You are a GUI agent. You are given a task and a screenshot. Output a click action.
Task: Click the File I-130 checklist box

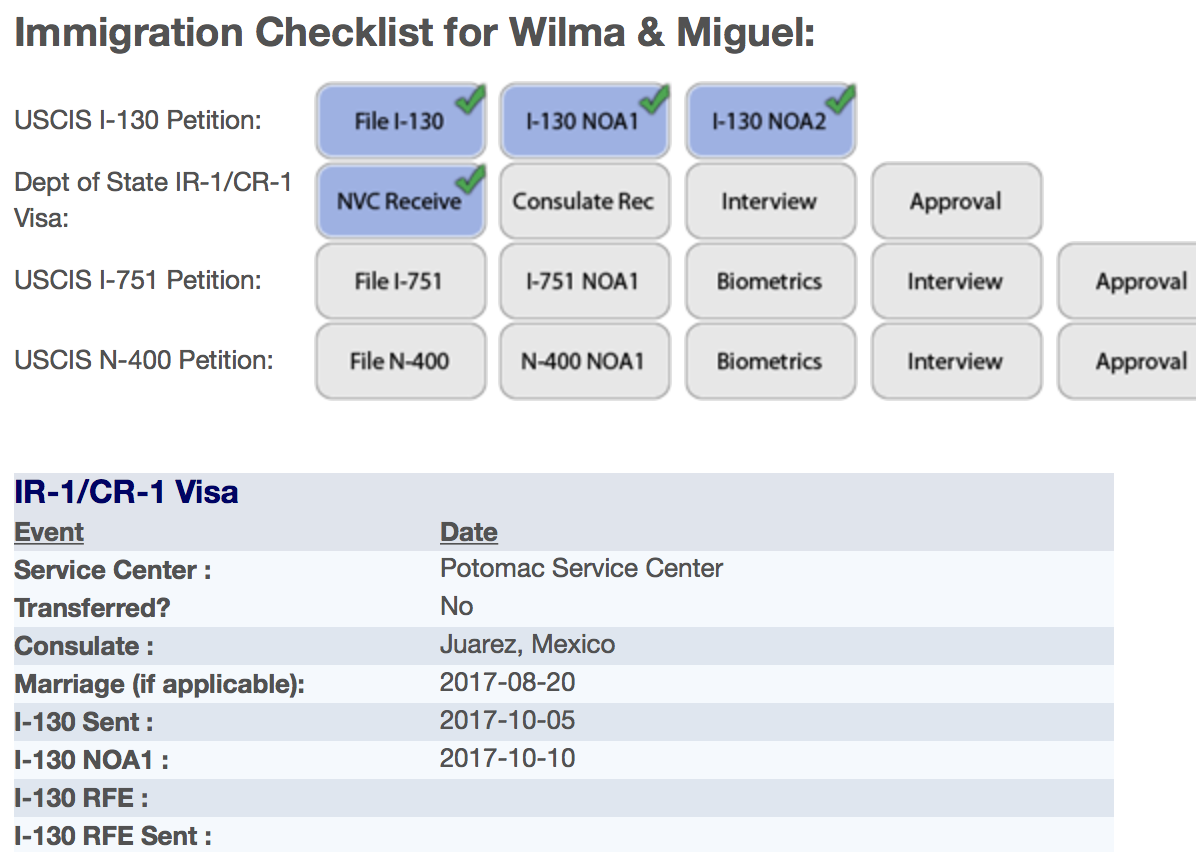[x=400, y=121]
